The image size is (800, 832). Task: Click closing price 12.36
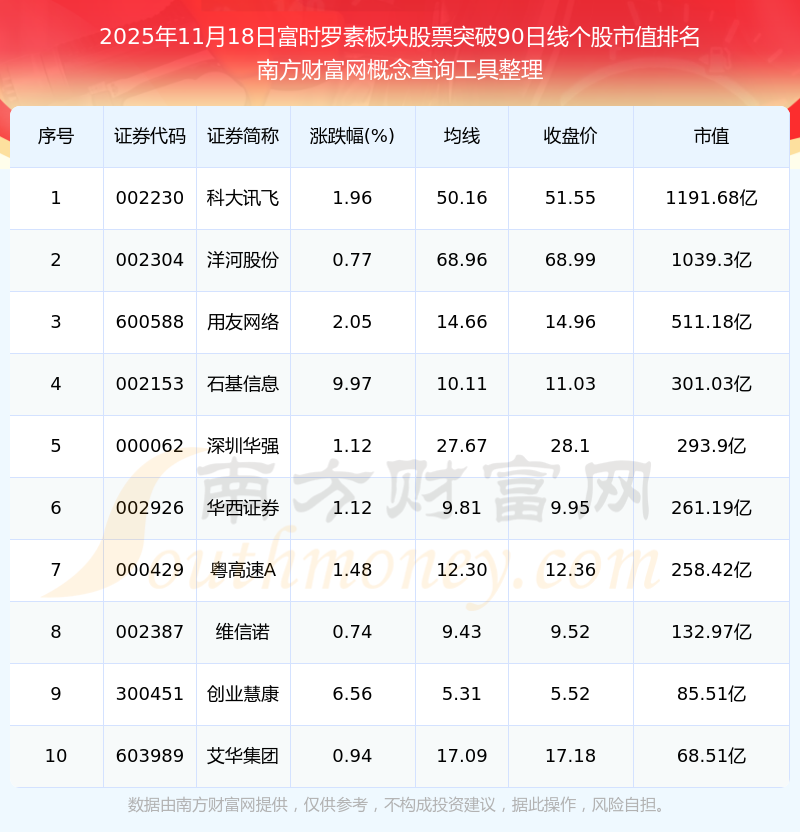coord(570,570)
